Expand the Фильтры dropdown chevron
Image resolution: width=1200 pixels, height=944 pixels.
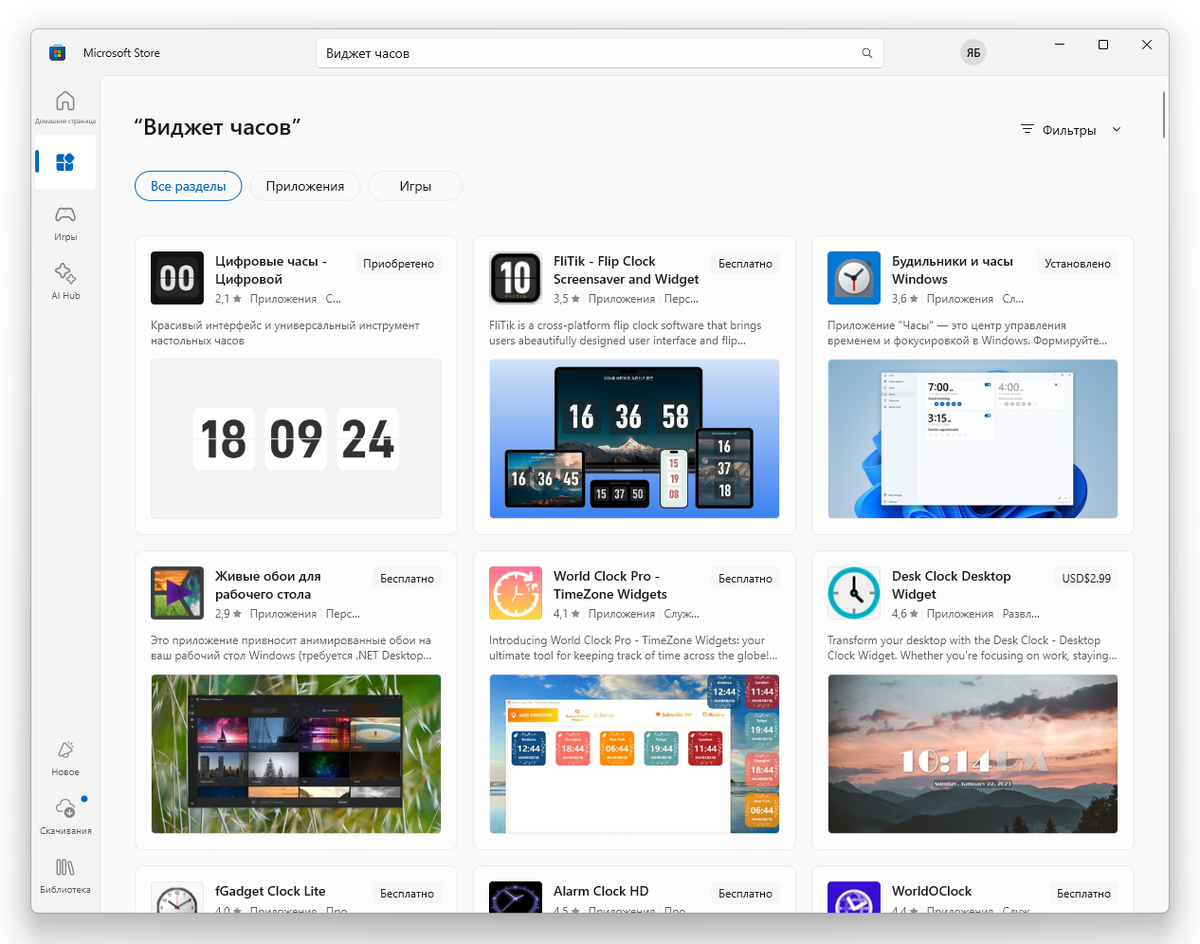point(1117,130)
